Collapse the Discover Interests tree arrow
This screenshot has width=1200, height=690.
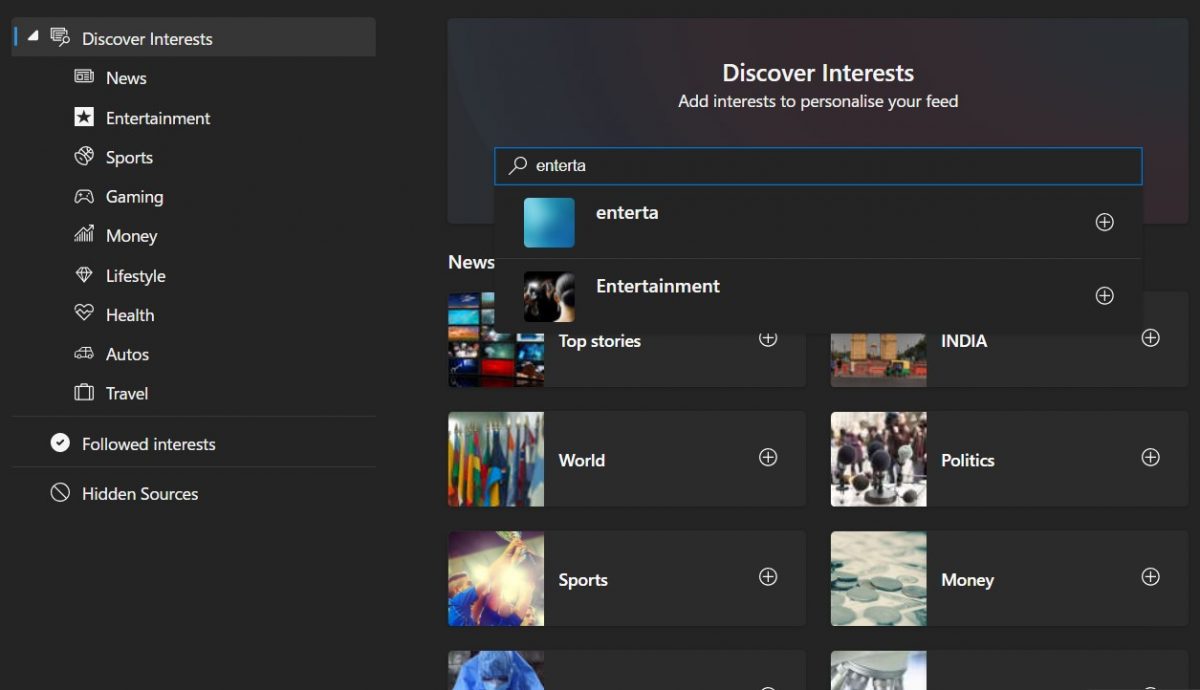33,37
